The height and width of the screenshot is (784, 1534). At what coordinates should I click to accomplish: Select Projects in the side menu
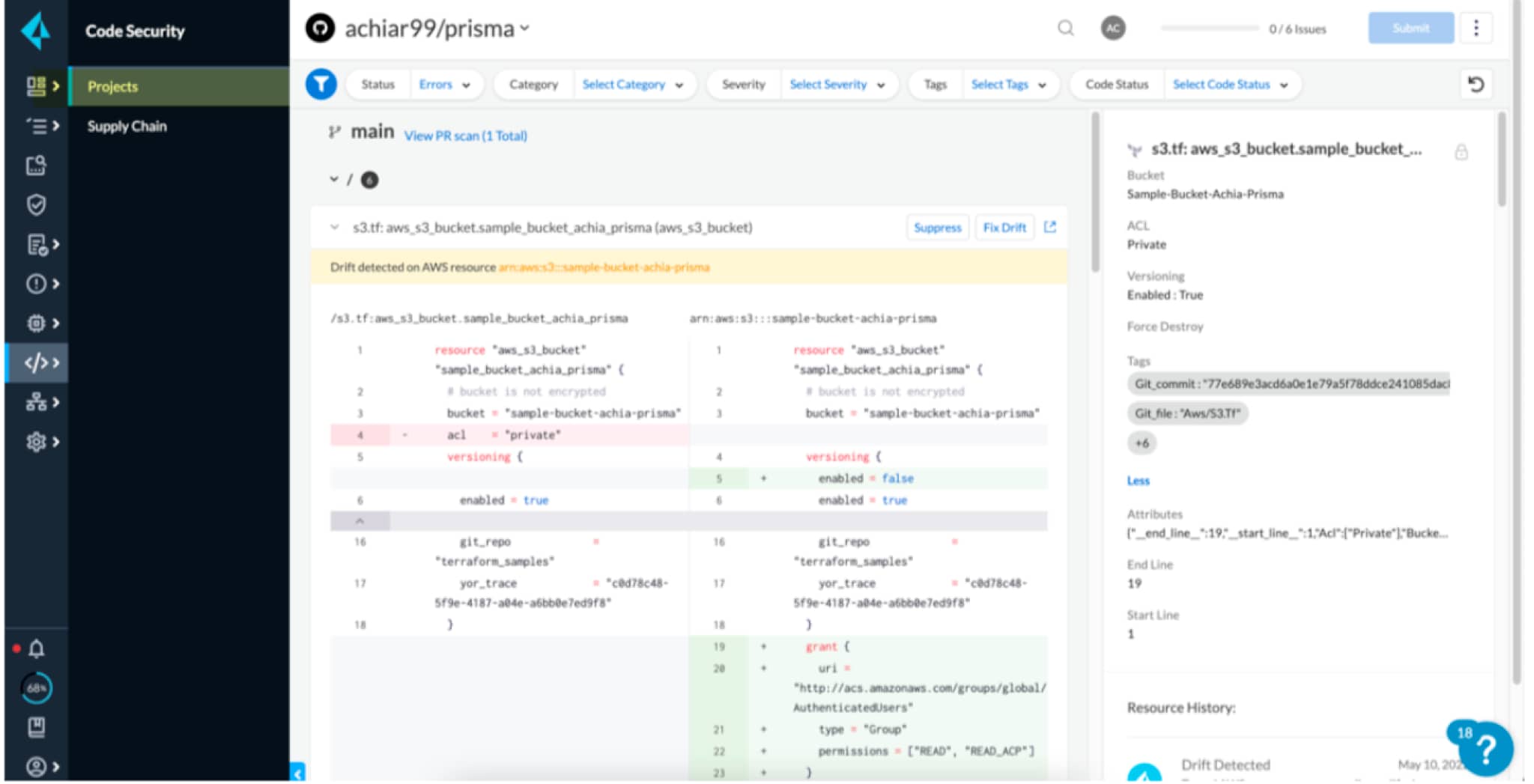click(178, 86)
